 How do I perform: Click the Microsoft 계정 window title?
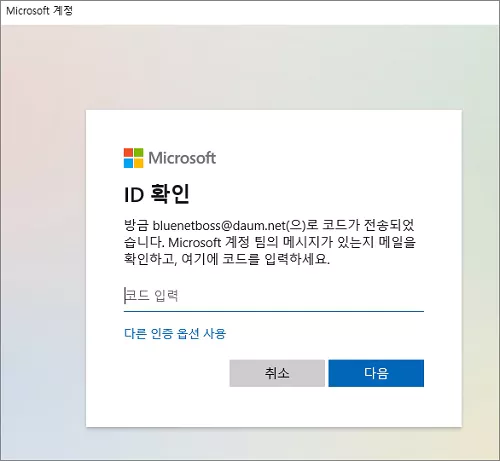point(39,11)
